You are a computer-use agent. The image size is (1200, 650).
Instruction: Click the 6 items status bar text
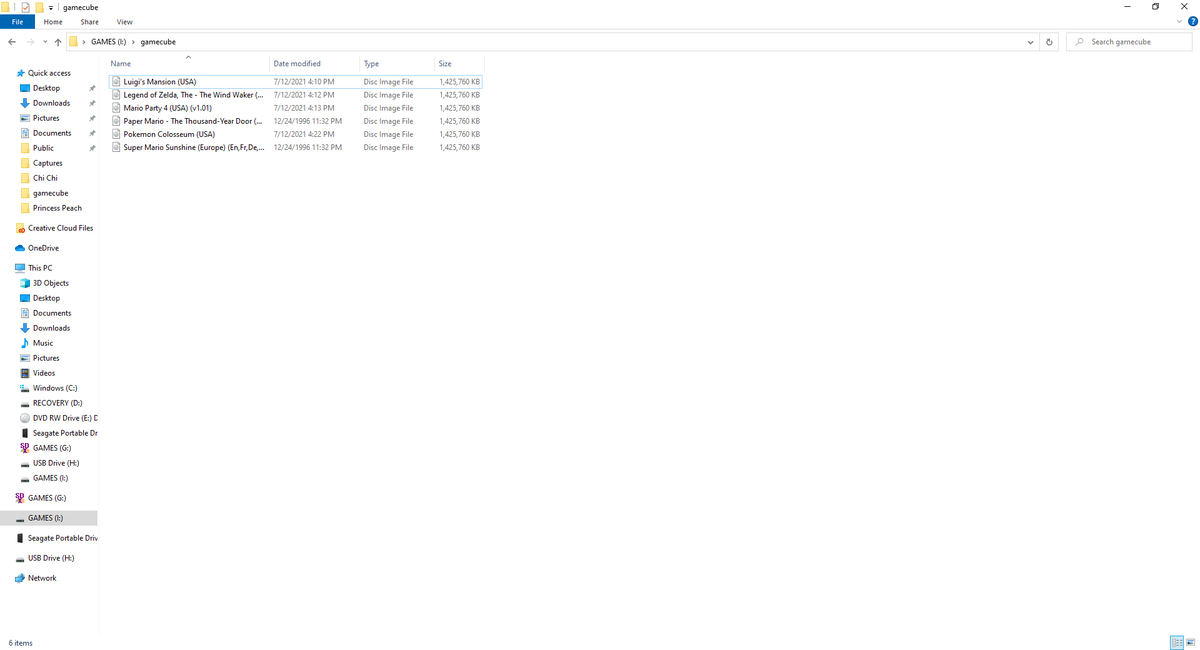[21, 643]
